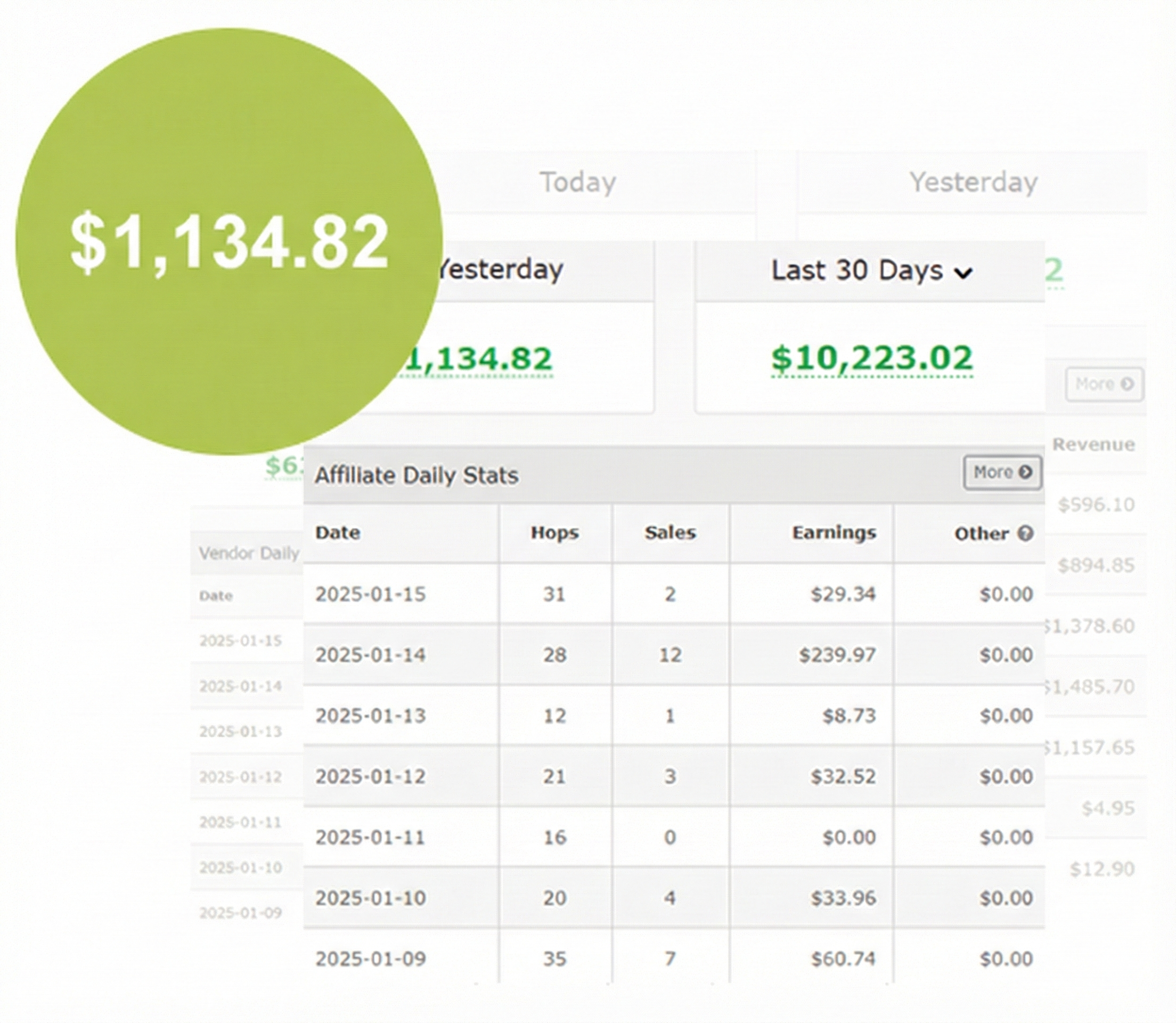Click the Earnings column header
The image size is (1176, 1023).
pyautogui.click(x=834, y=533)
